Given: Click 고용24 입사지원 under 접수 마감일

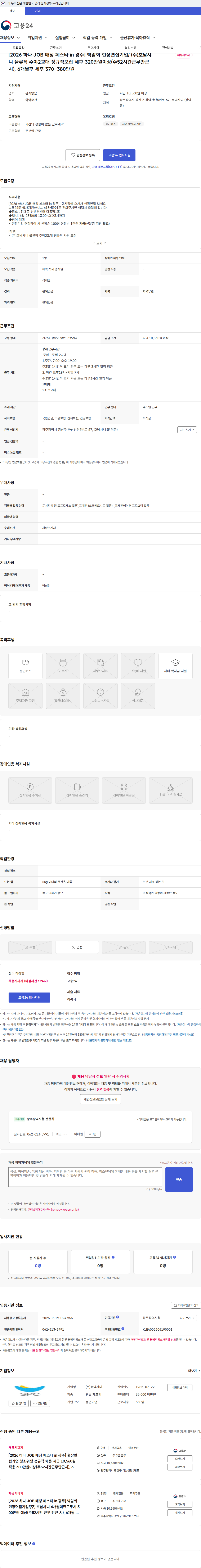Looking at the screenshot, I should pyautogui.click(x=29, y=998).
